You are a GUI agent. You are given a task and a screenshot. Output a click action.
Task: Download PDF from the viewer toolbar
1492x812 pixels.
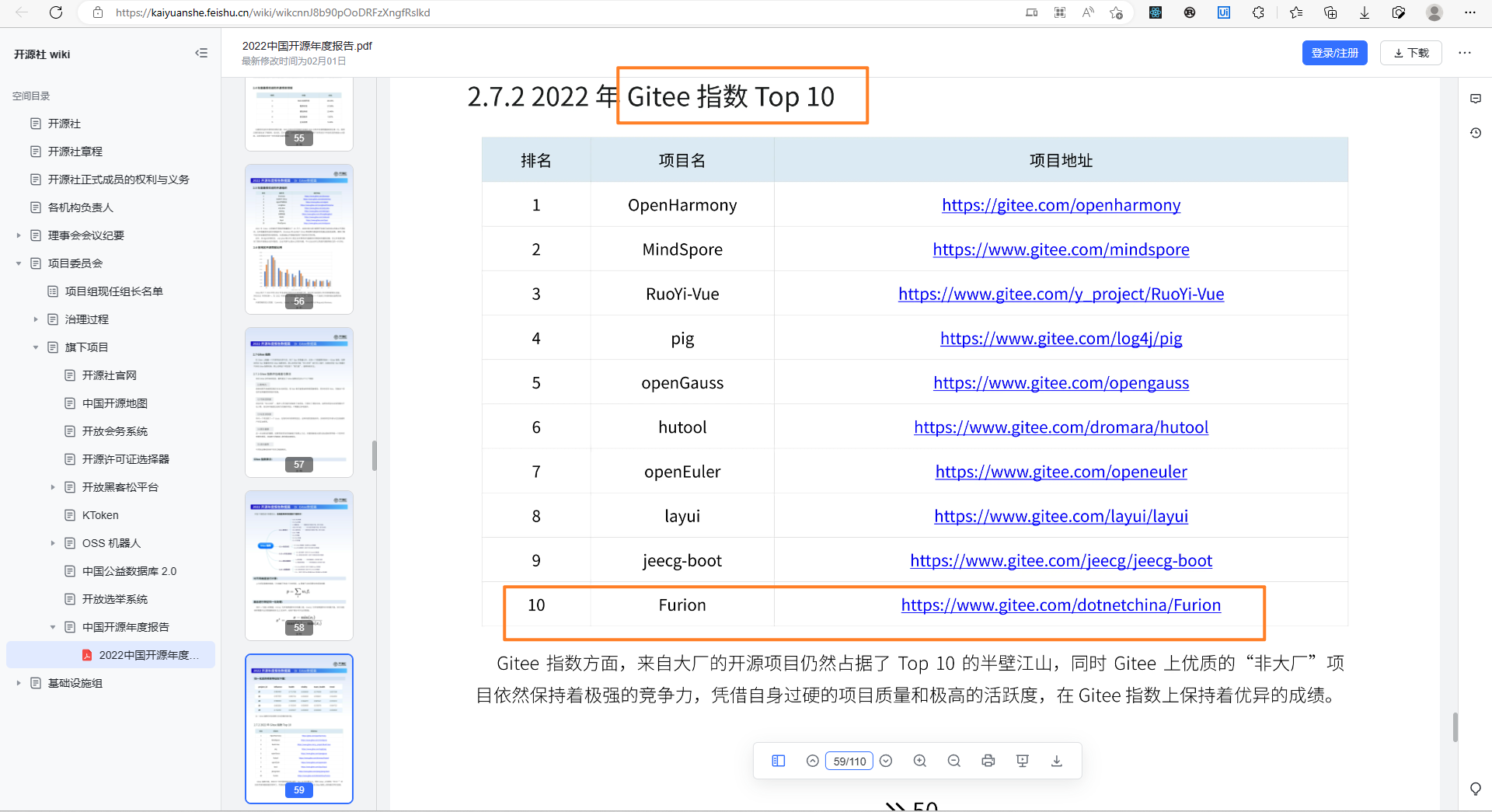point(1057,761)
